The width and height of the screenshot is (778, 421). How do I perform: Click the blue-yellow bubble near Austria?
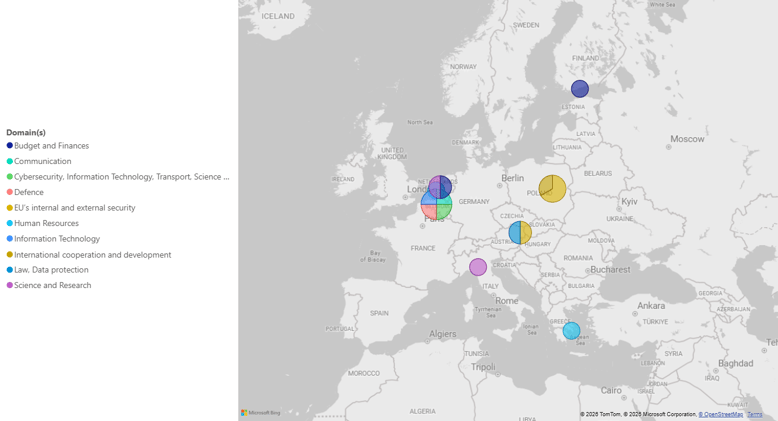click(520, 233)
